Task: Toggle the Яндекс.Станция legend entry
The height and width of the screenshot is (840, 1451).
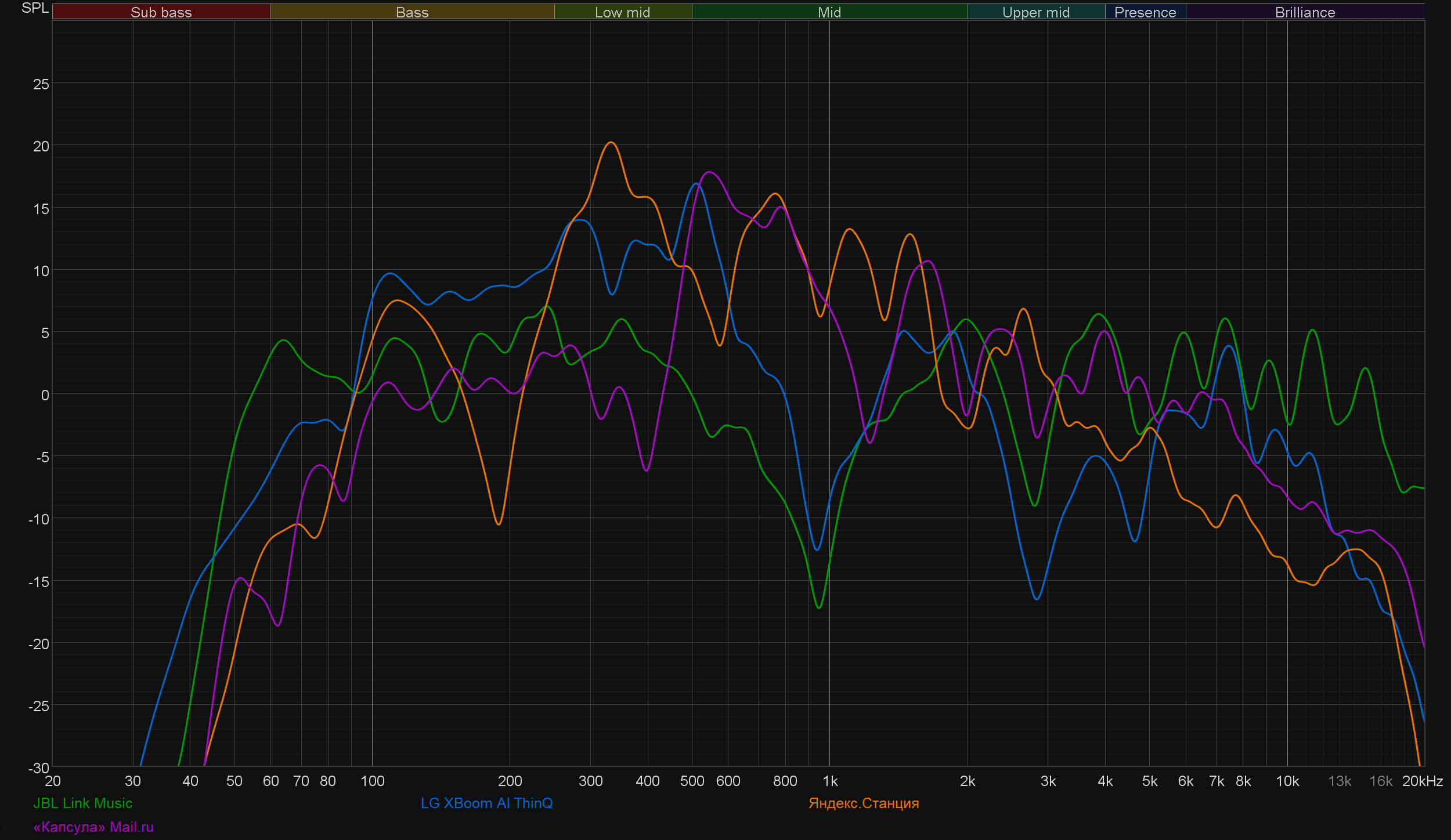Action: coord(863,803)
